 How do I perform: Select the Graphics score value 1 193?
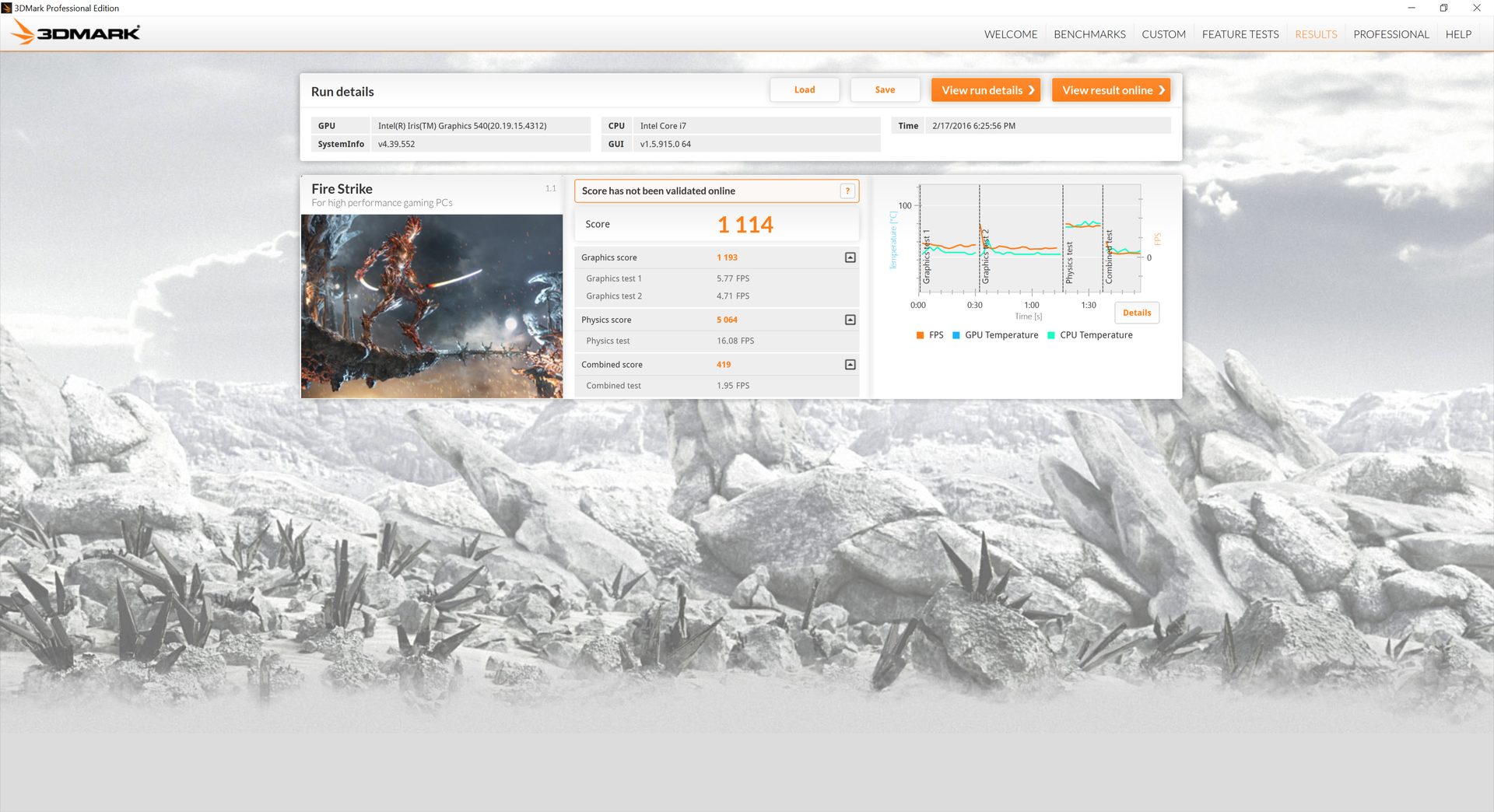(x=727, y=257)
